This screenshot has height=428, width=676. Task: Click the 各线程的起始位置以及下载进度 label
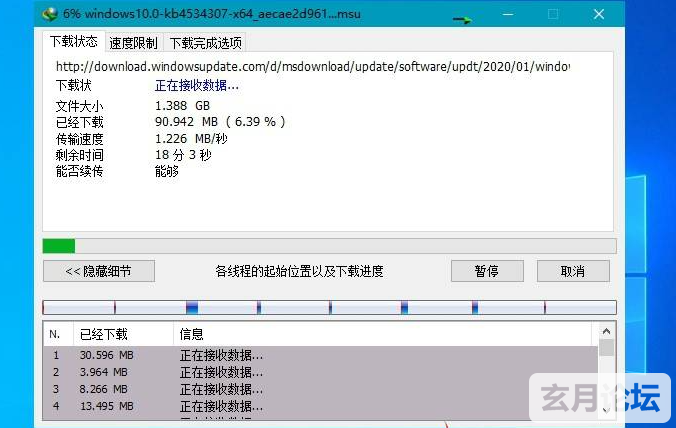[299, 271]
